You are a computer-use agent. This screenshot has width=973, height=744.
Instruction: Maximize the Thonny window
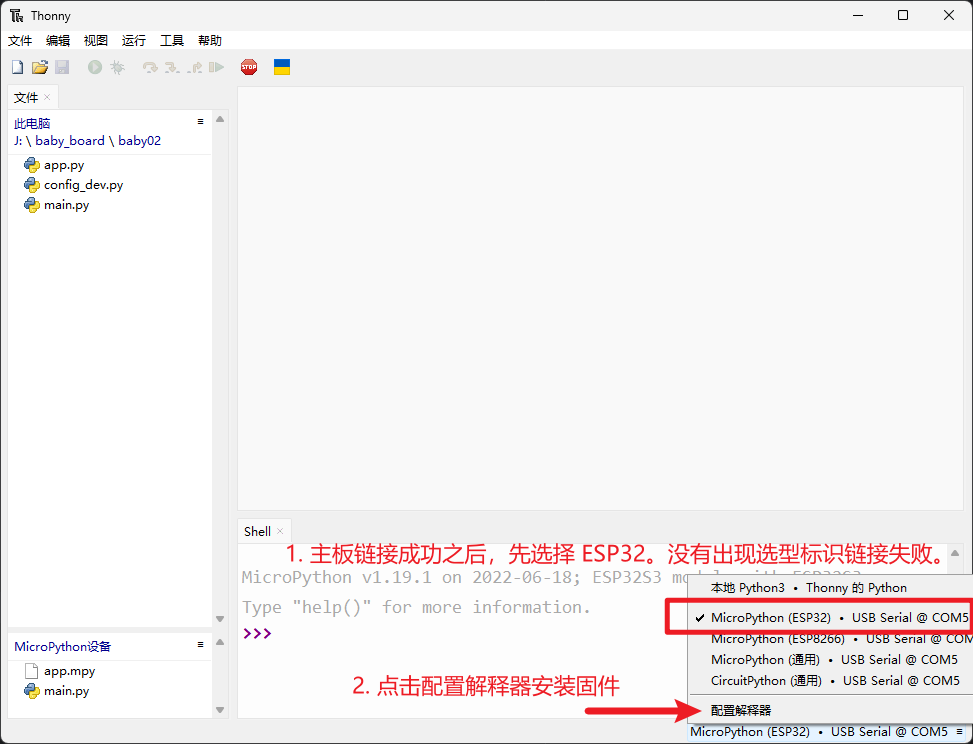[x=903, y=16]
